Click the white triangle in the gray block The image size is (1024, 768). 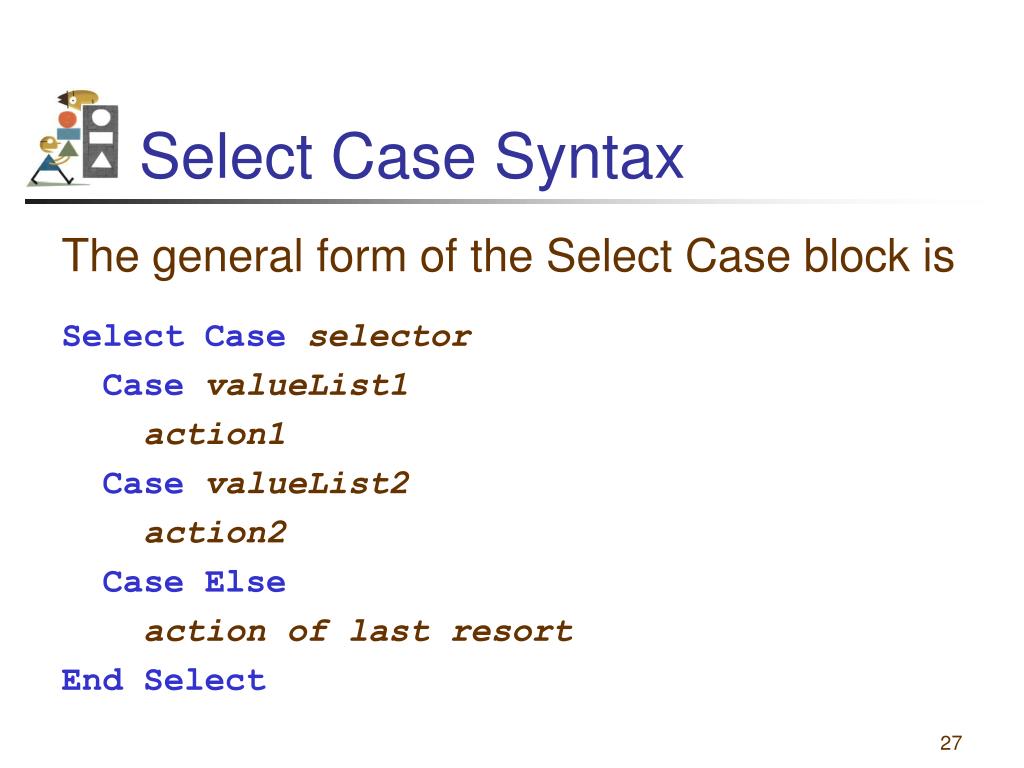(x=101, y=161)
